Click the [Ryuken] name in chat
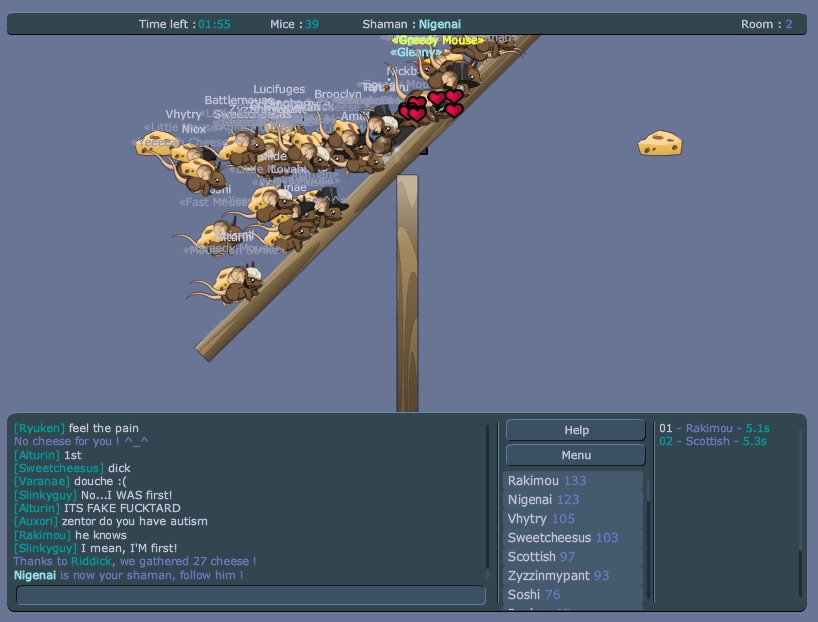The width and height of the screenshot is (818, 622). 40,428
